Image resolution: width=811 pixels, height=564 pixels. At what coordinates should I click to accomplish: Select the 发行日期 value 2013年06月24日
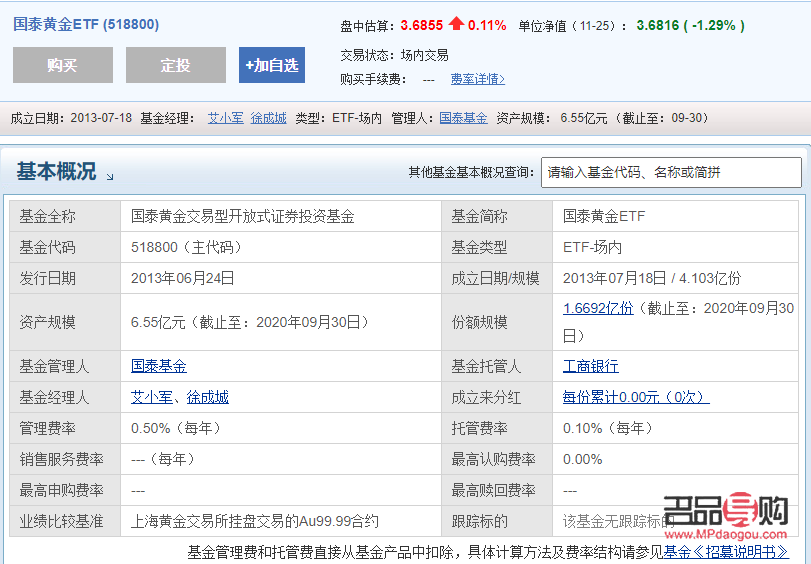pos(183,278)
